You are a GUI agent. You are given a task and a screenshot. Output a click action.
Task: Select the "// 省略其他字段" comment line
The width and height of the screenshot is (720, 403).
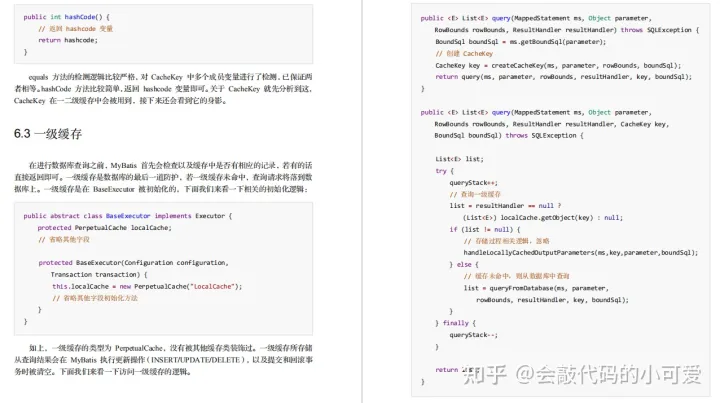click(64, 240)
